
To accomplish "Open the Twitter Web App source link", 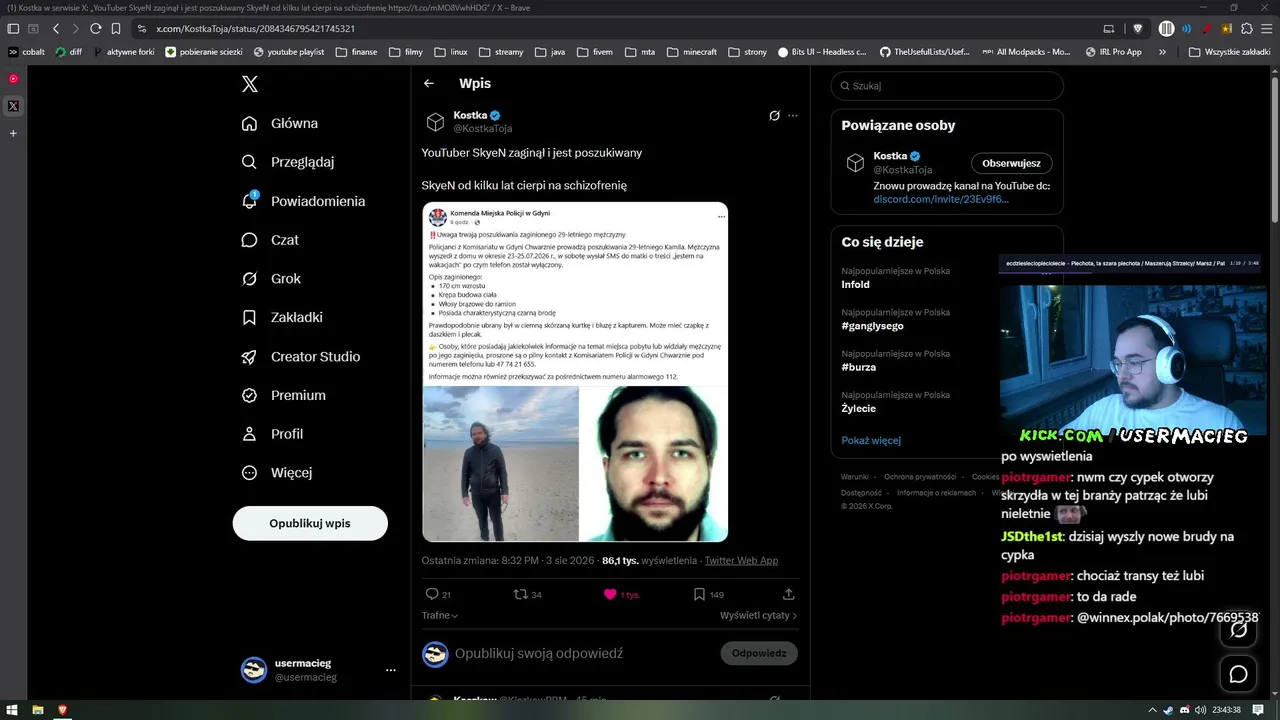I will [741, 561].
